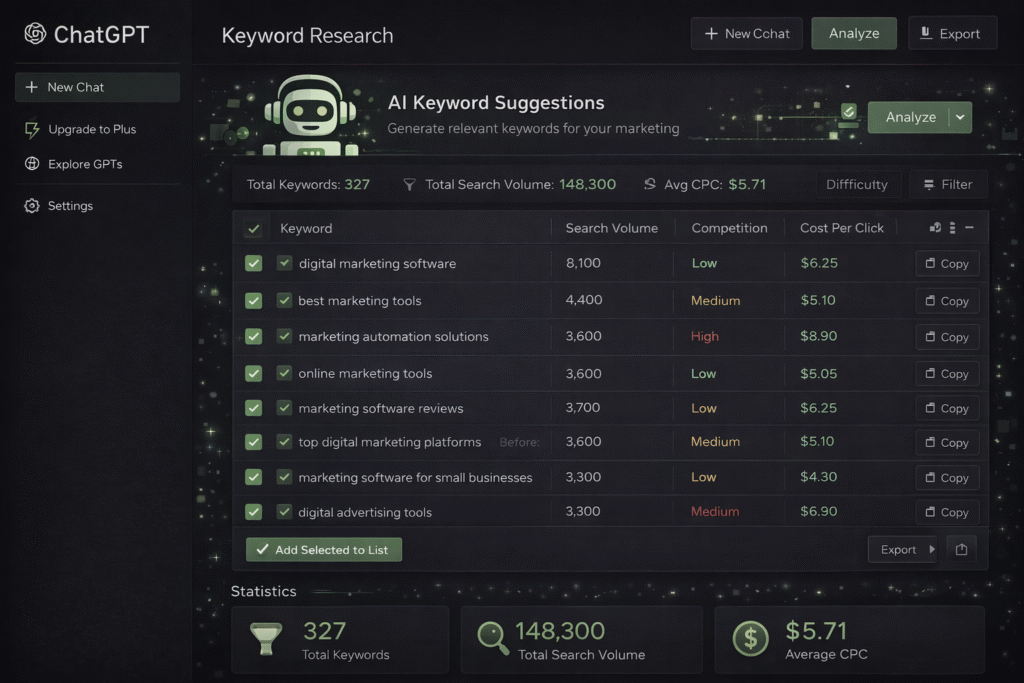1024x683 pixels.
Task: Click the Settings gear icon in sidebar
Action: (x=32, y=206)
